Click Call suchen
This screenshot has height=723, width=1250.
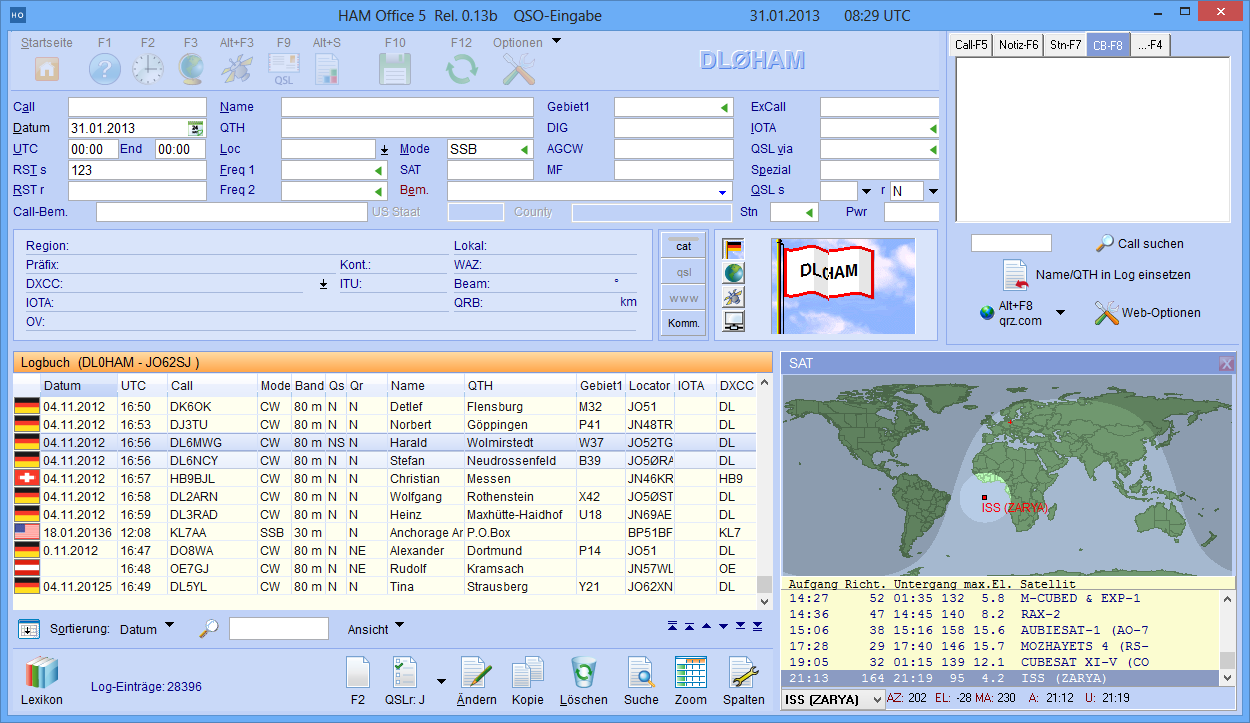point(1140,243)
